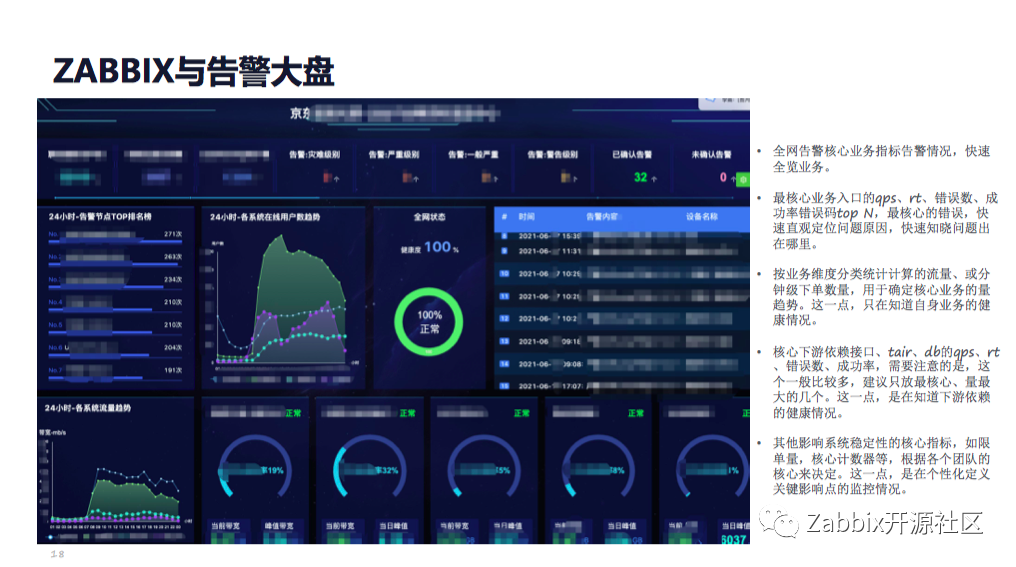Image resolution: width=1016 pixels, height=567 pixels.
Task: Select the No.7 entry with 191次
Action: click(x=115, y=373)
